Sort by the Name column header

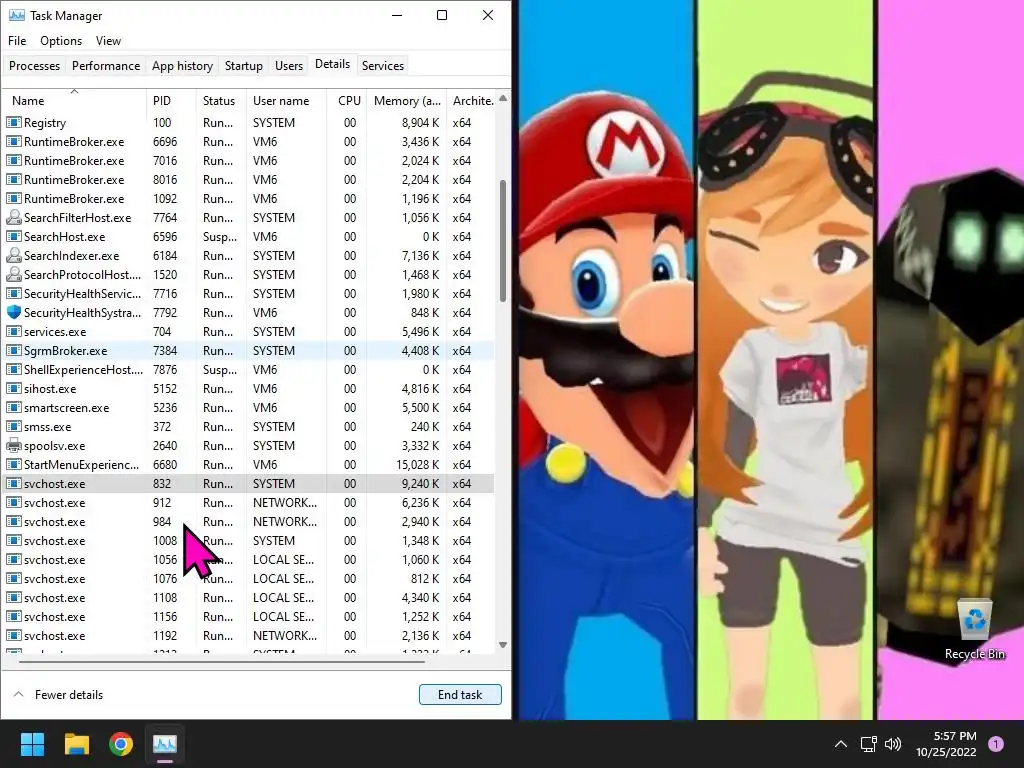[x=74, y=101]
